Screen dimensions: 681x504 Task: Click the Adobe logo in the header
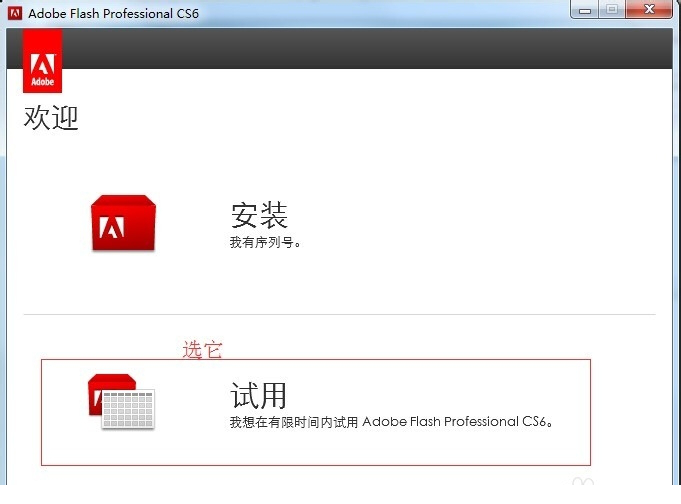tap(43, 61)
